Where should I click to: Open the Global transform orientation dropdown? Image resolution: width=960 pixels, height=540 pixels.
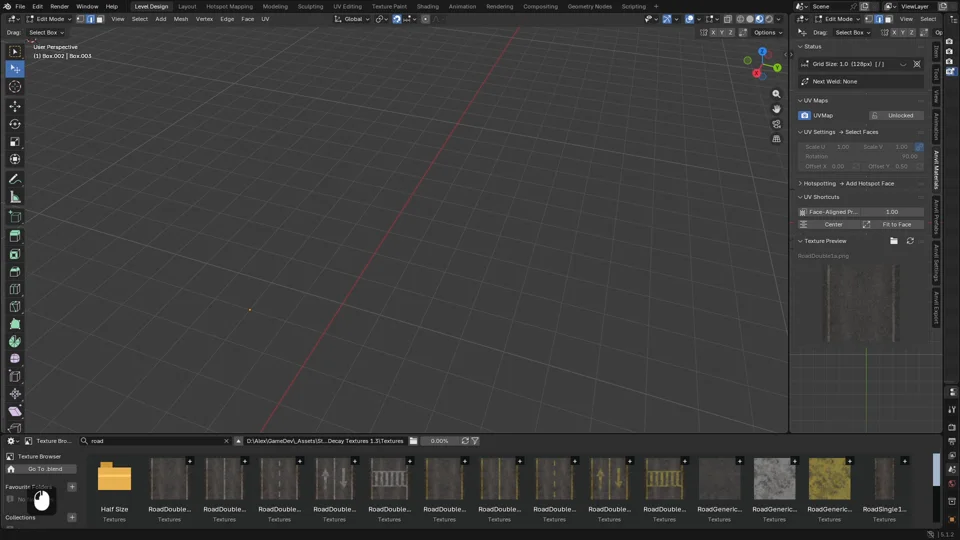pos(352,19)
